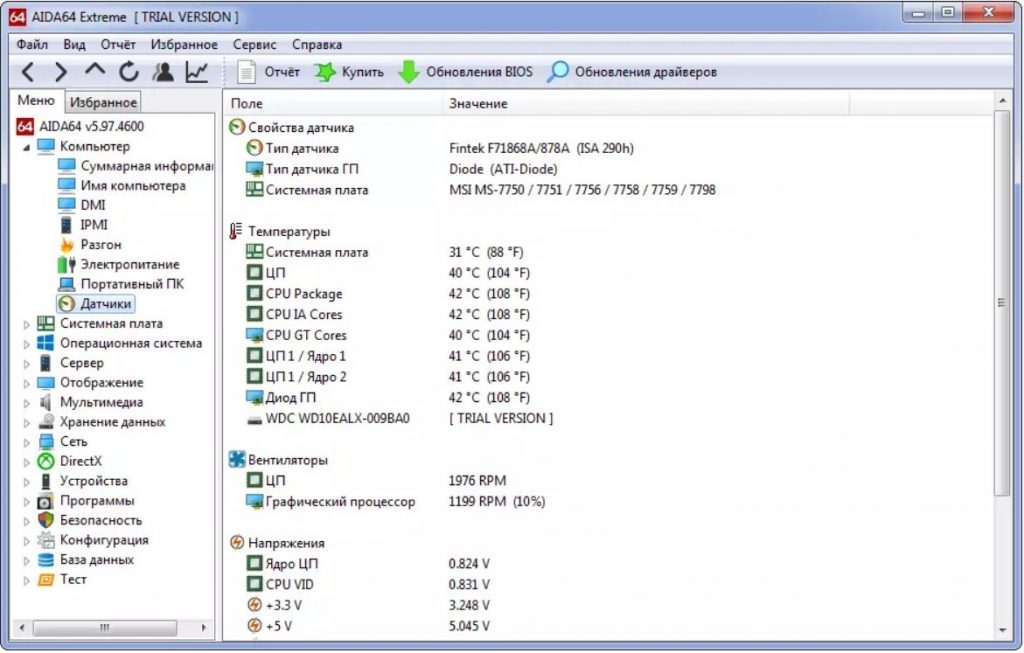Click the Конфигурация gears icon

pos(46,540)
